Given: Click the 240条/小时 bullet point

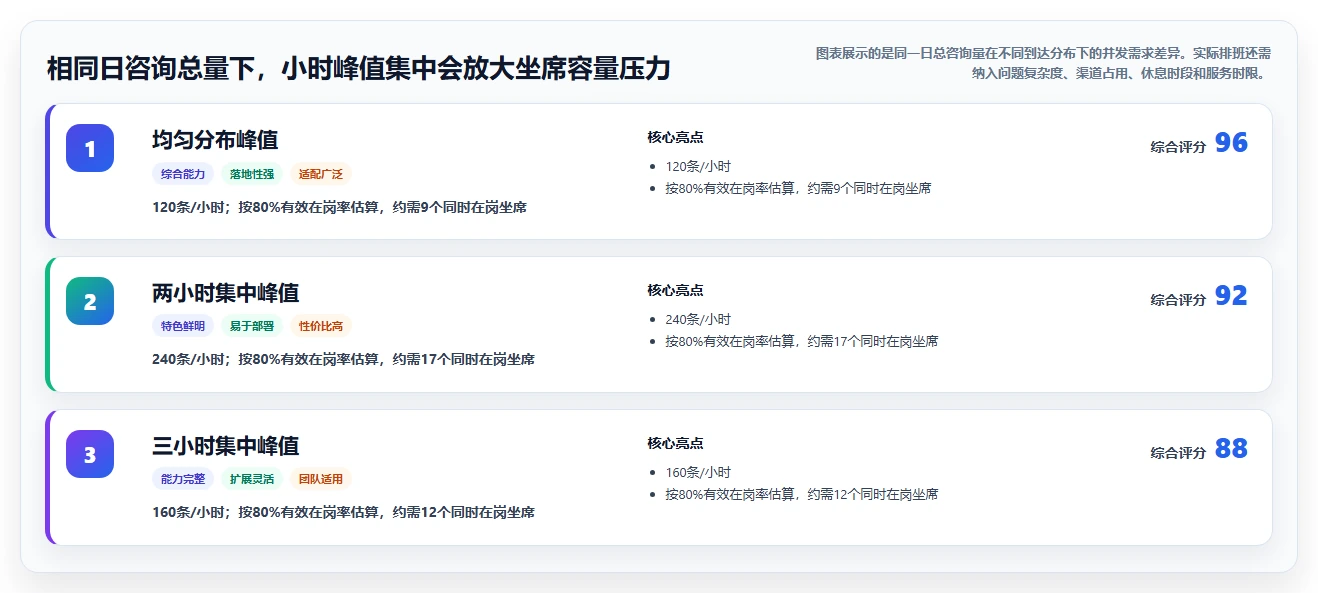Looking at the screenshot, I should (x=698, y=320).
